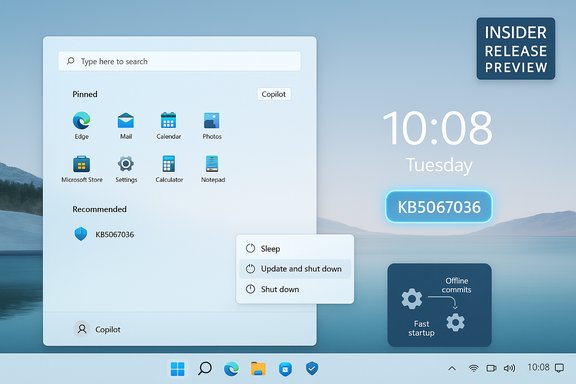Click the taskbar clock showing 10:08
The image size is (576, 384).
tap(538, 367)
